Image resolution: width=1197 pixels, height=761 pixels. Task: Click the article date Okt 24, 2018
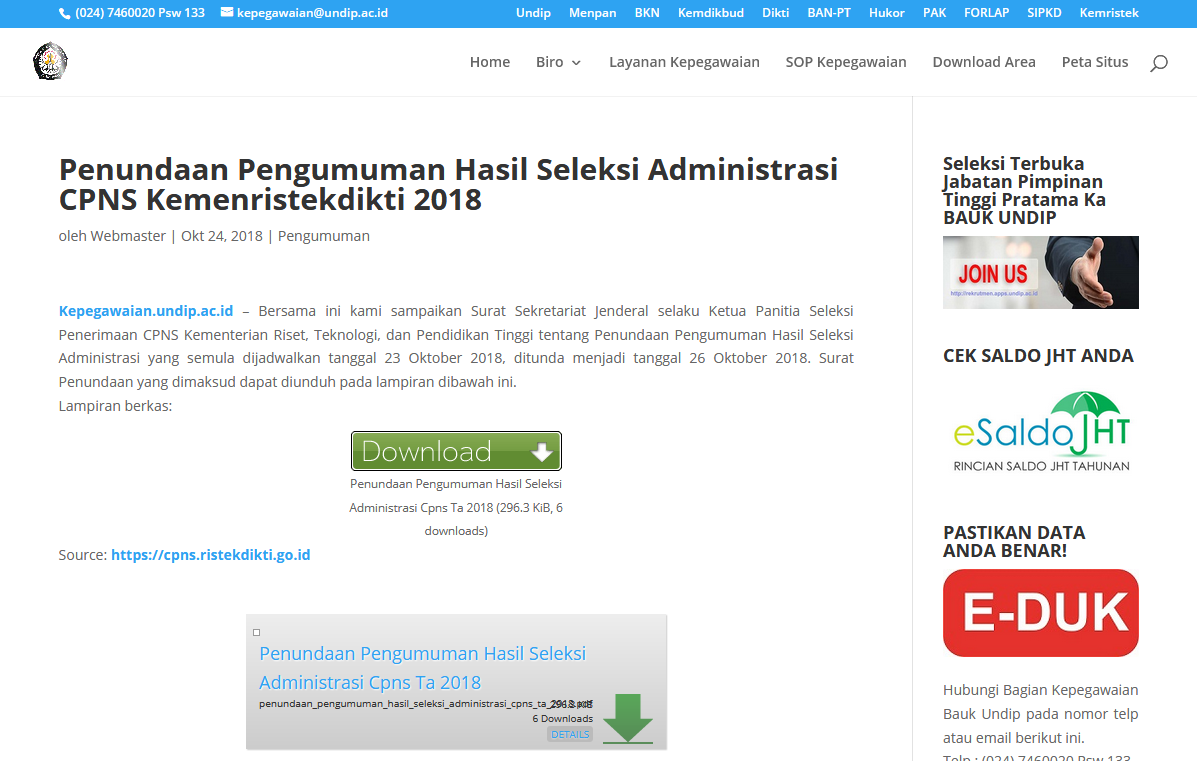(x=221, y=236)
